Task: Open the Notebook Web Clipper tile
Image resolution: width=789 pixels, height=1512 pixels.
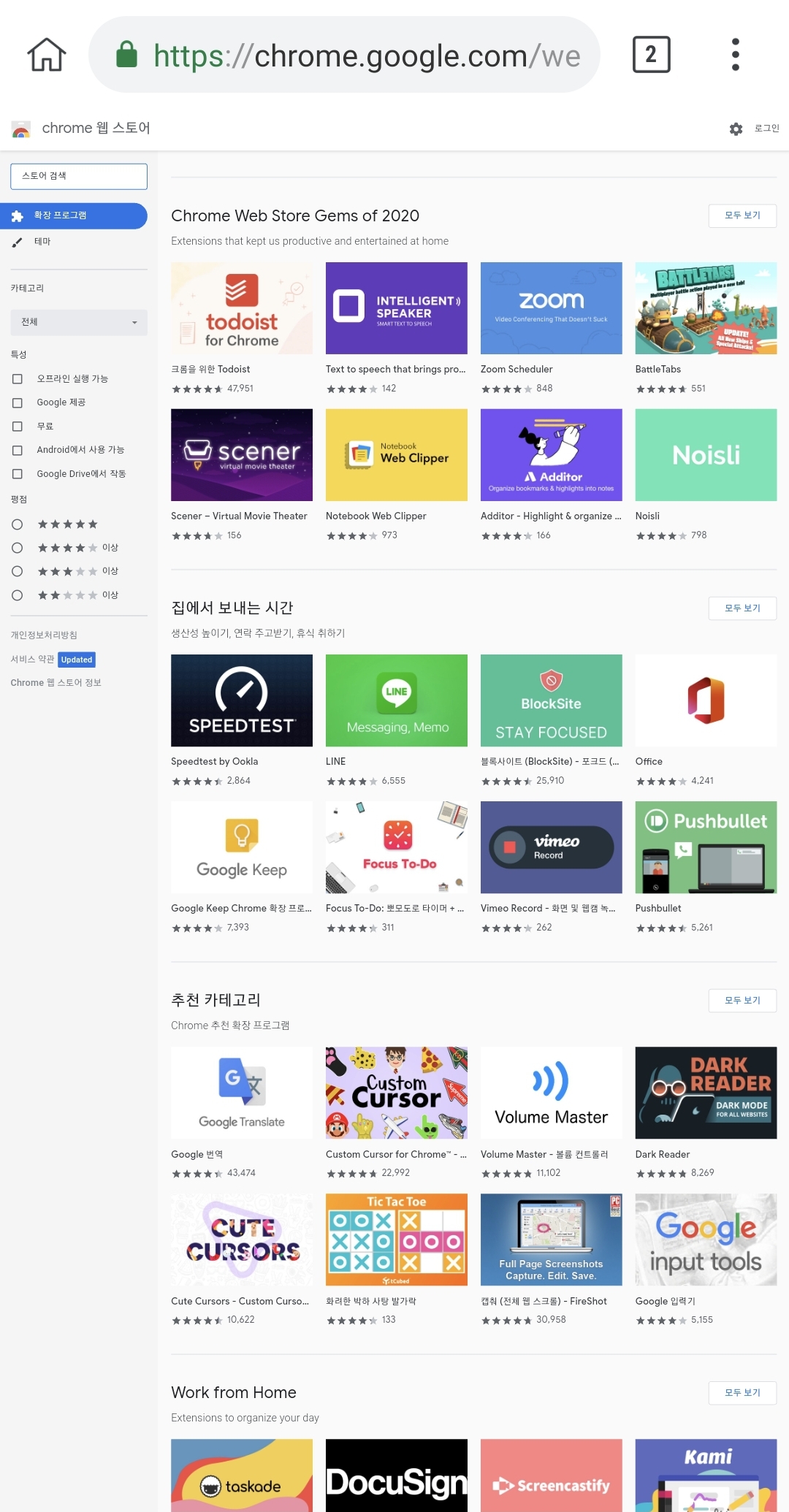Action: [x=397, y=455]
